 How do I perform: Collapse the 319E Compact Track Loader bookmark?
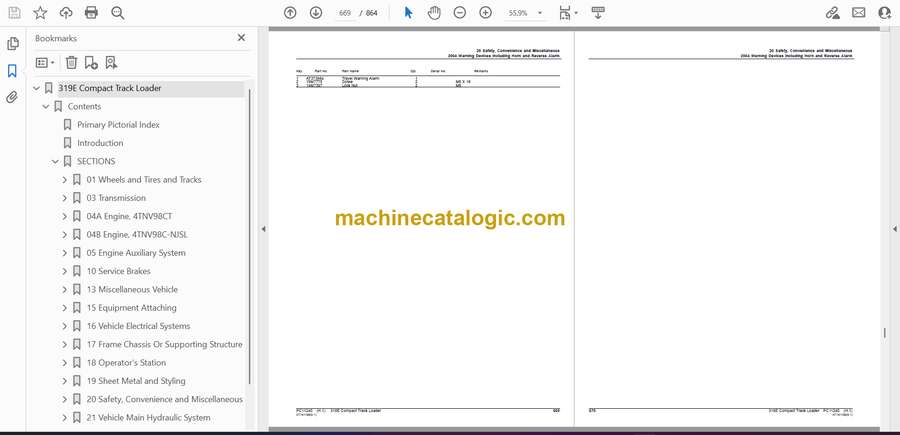(x=37, y=88)
